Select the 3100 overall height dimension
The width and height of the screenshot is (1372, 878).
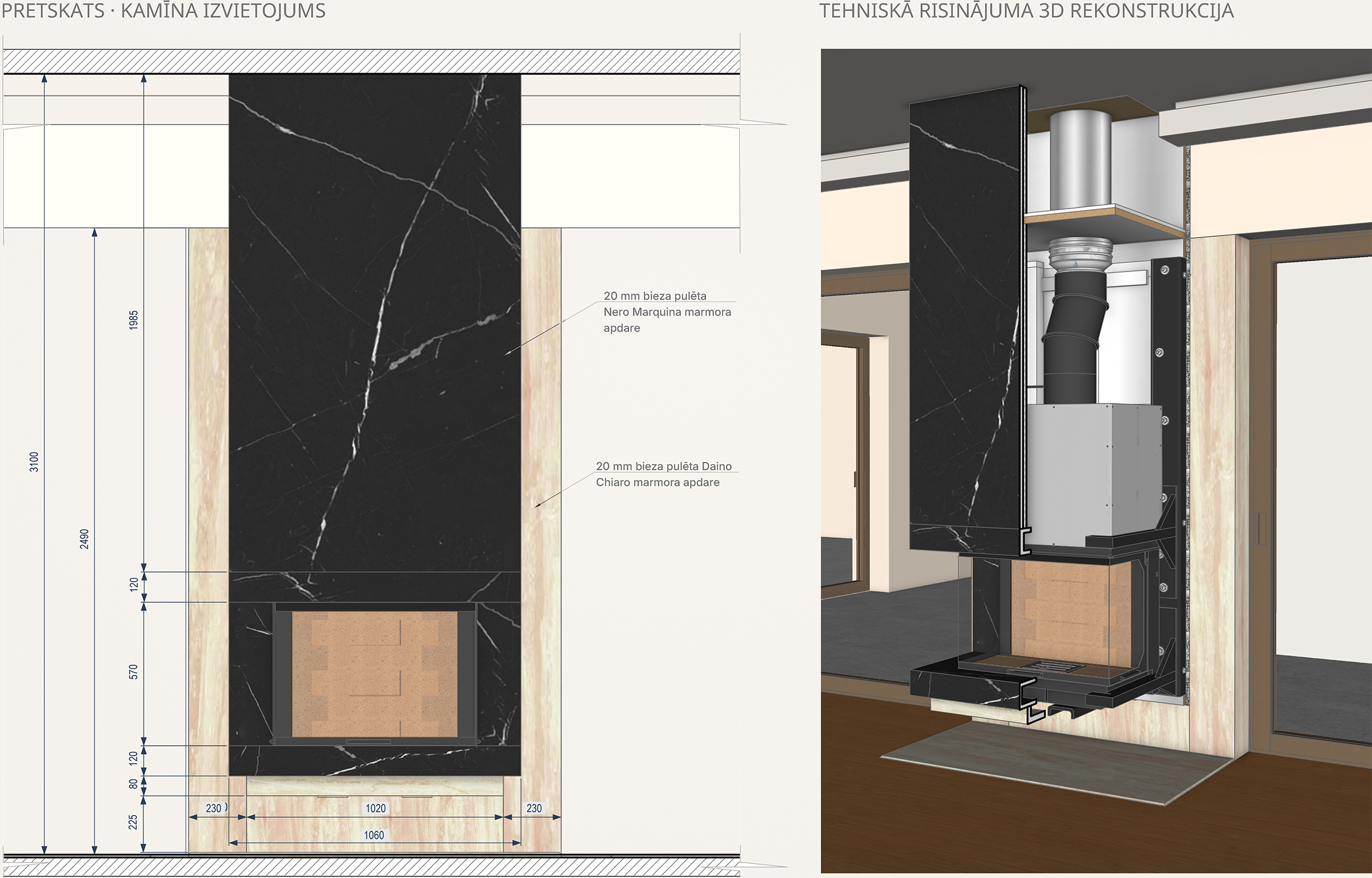(x=34, y=462)
